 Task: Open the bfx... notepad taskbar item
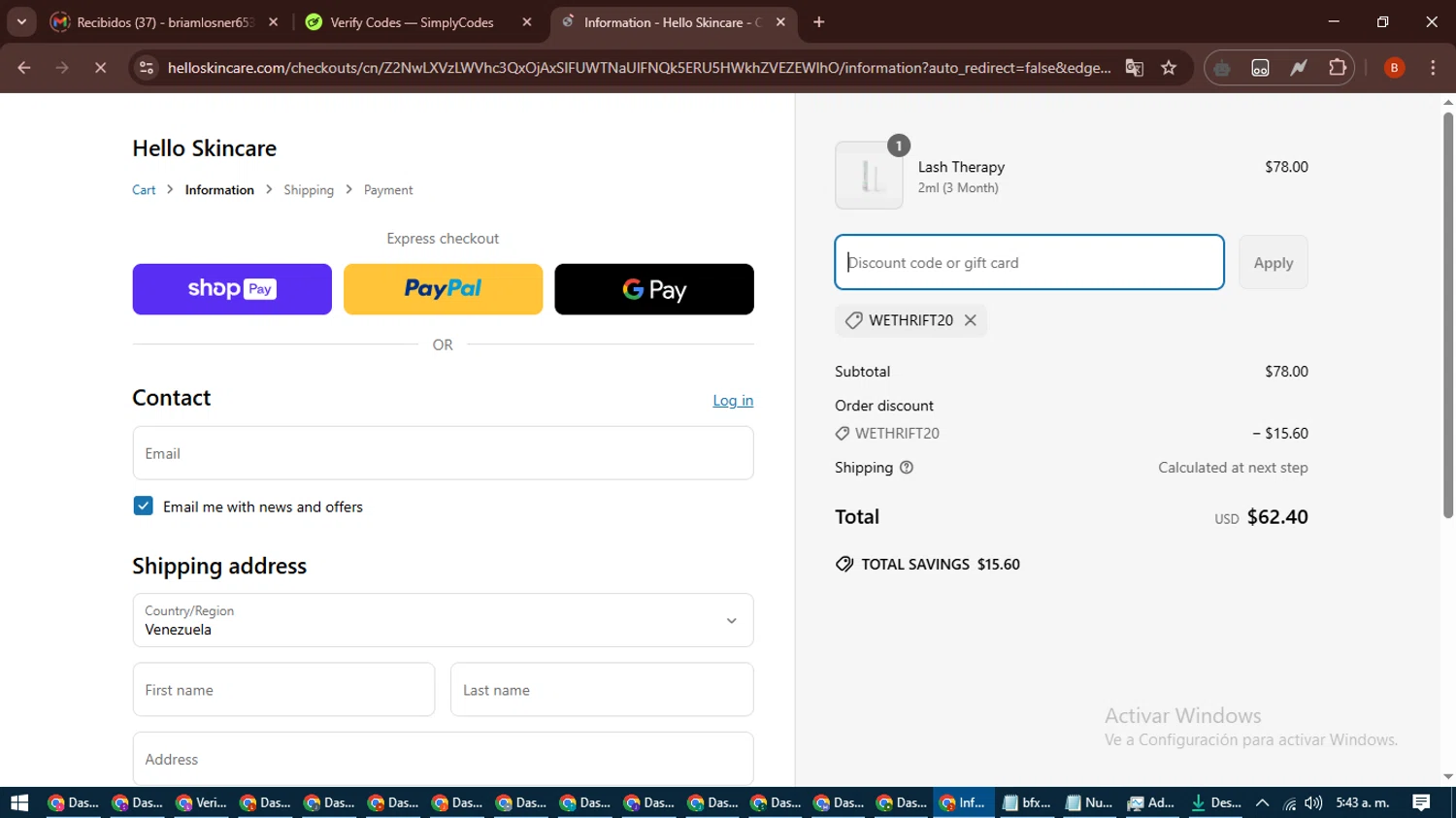point(1027,802)
